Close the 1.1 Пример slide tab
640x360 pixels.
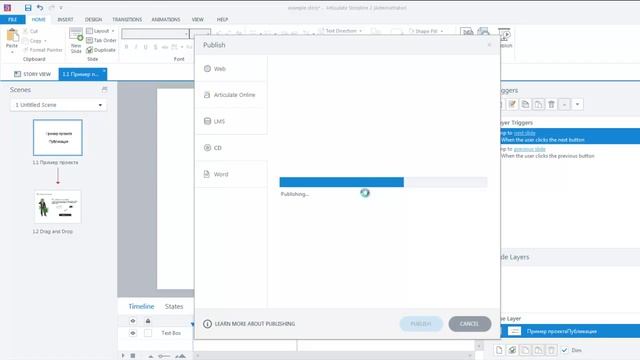[104, 71]
